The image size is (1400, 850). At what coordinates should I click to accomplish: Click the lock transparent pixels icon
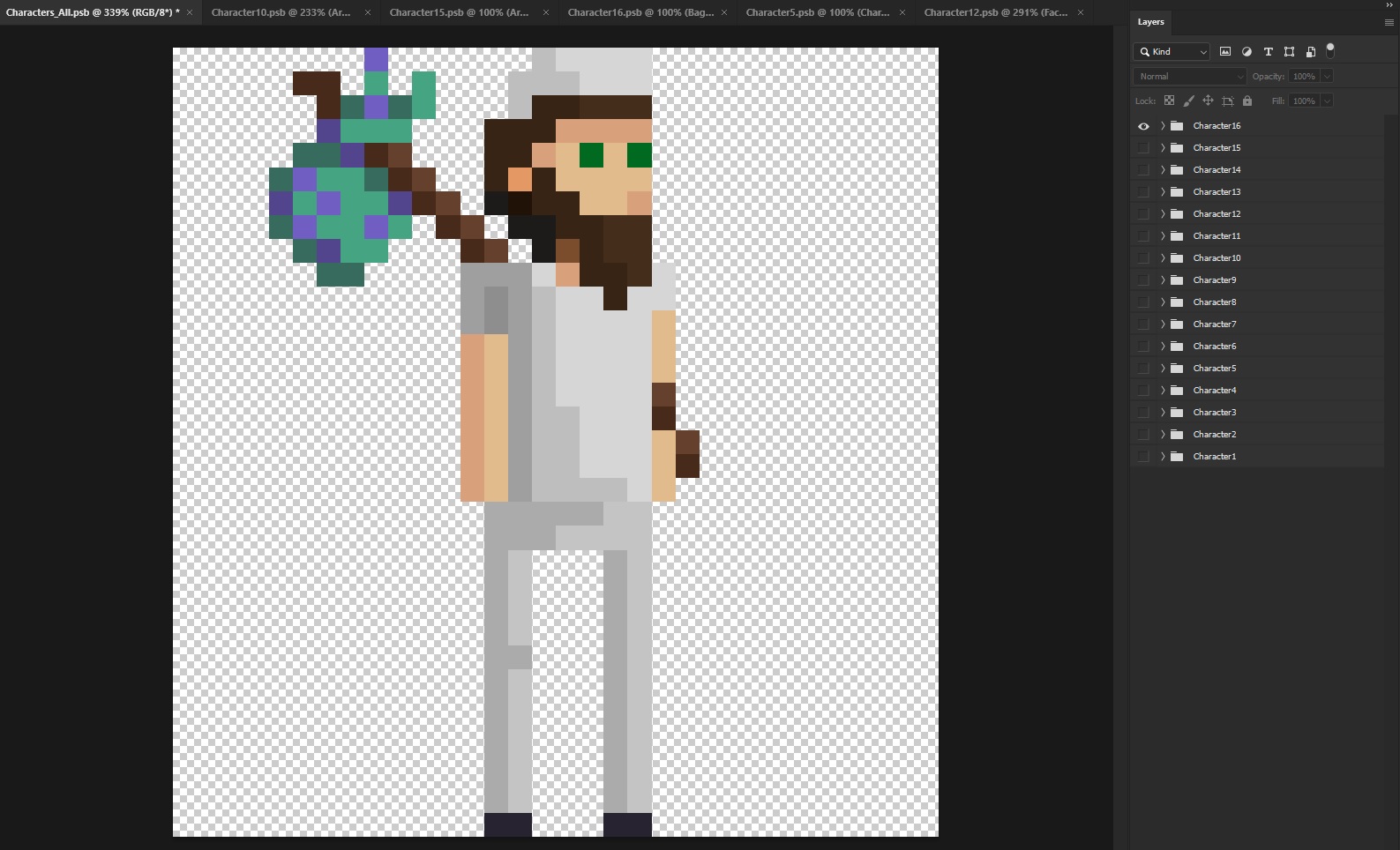[1169, 101]
